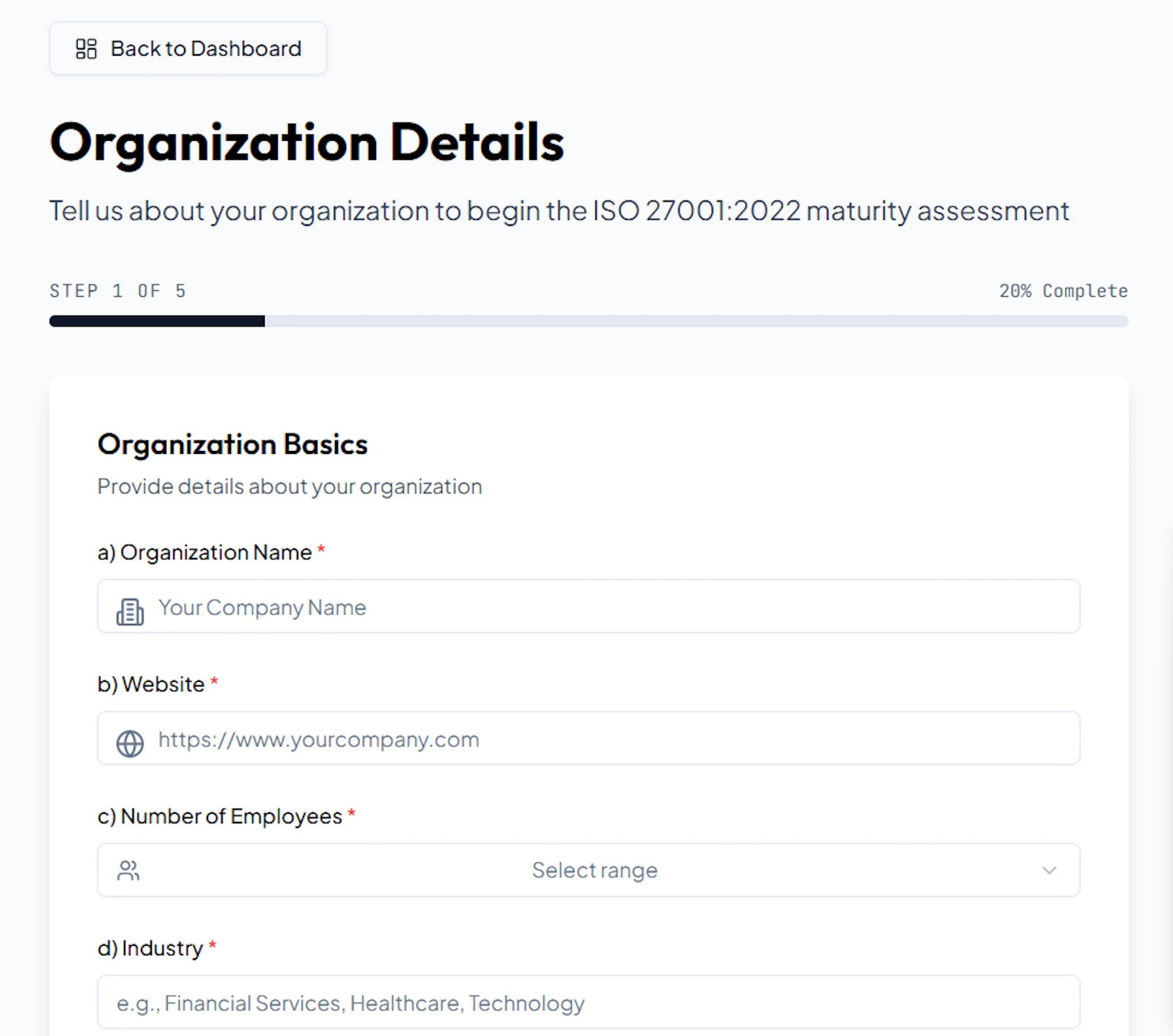Click the 'c) Number of Employees' label

coord(227,816)
